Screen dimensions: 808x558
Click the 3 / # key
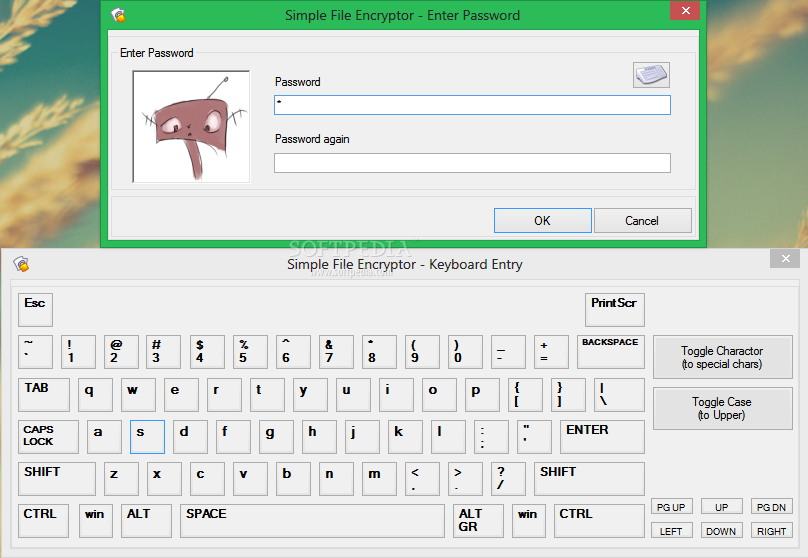[x=163, y=352]
